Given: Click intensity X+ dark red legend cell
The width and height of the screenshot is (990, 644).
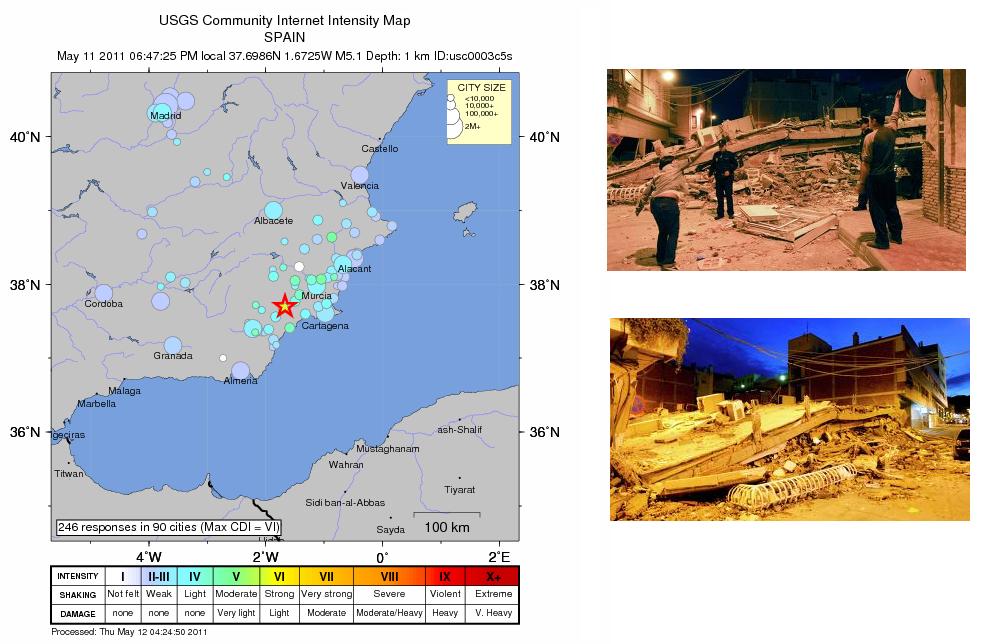Looking at the screenshot, I should [x=493, y=576].
